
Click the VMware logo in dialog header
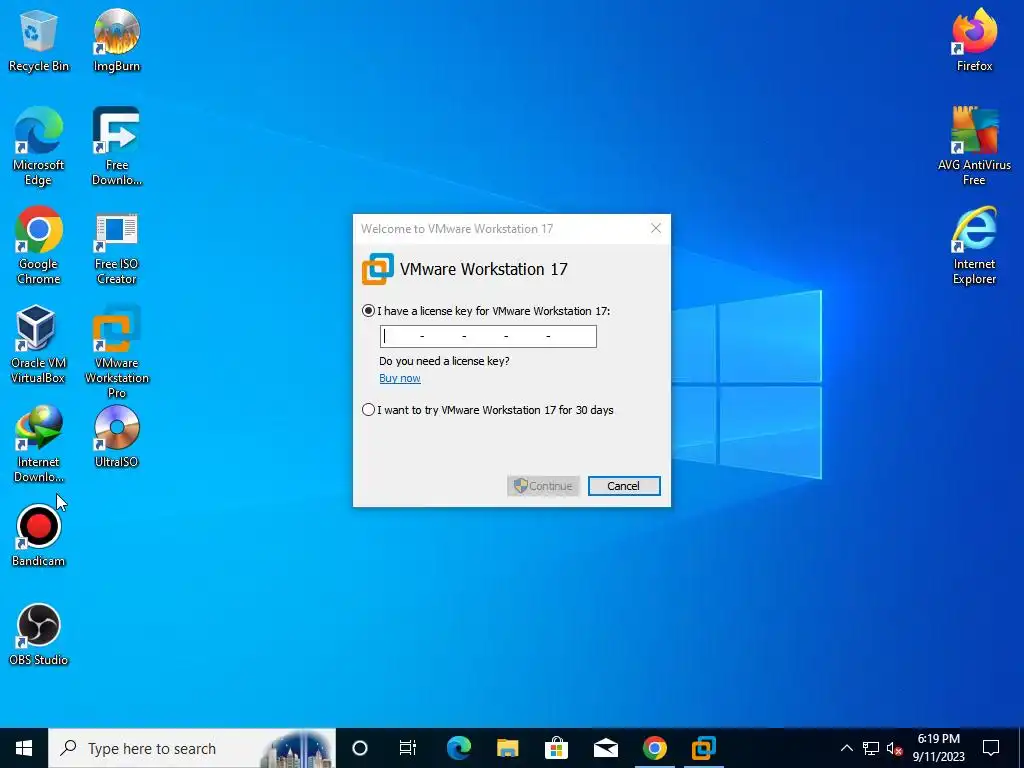pos(378,269)
